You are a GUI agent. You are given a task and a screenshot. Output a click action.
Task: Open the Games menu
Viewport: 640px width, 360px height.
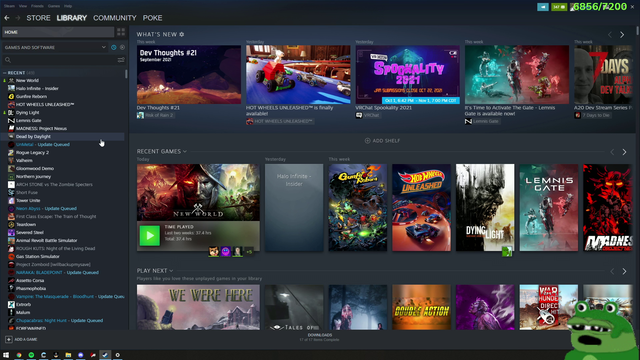coord(54,6)
